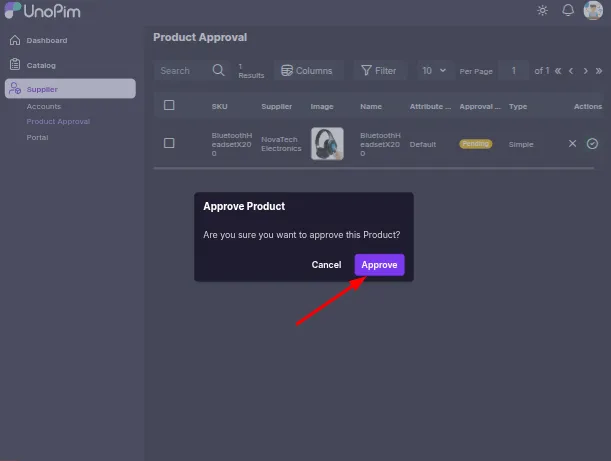Click Cancel in the Approve Product dialog
Viewport: 611px width, 461px height.
click(326, 265)
